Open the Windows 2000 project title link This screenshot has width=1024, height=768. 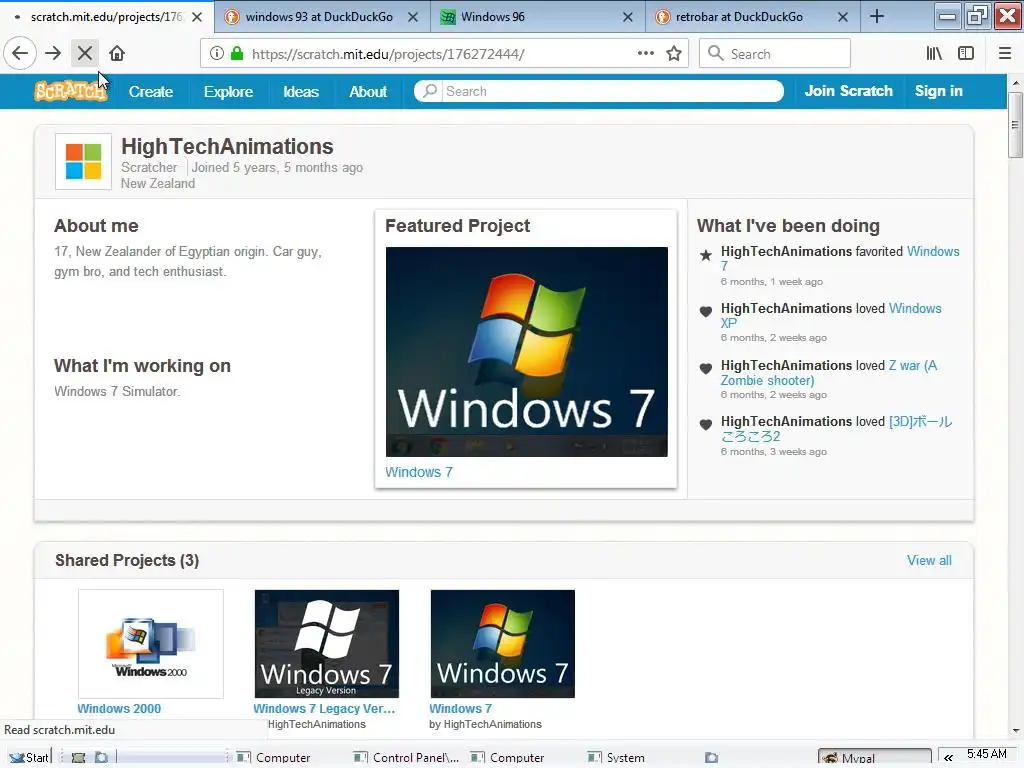tap(119, 709)
